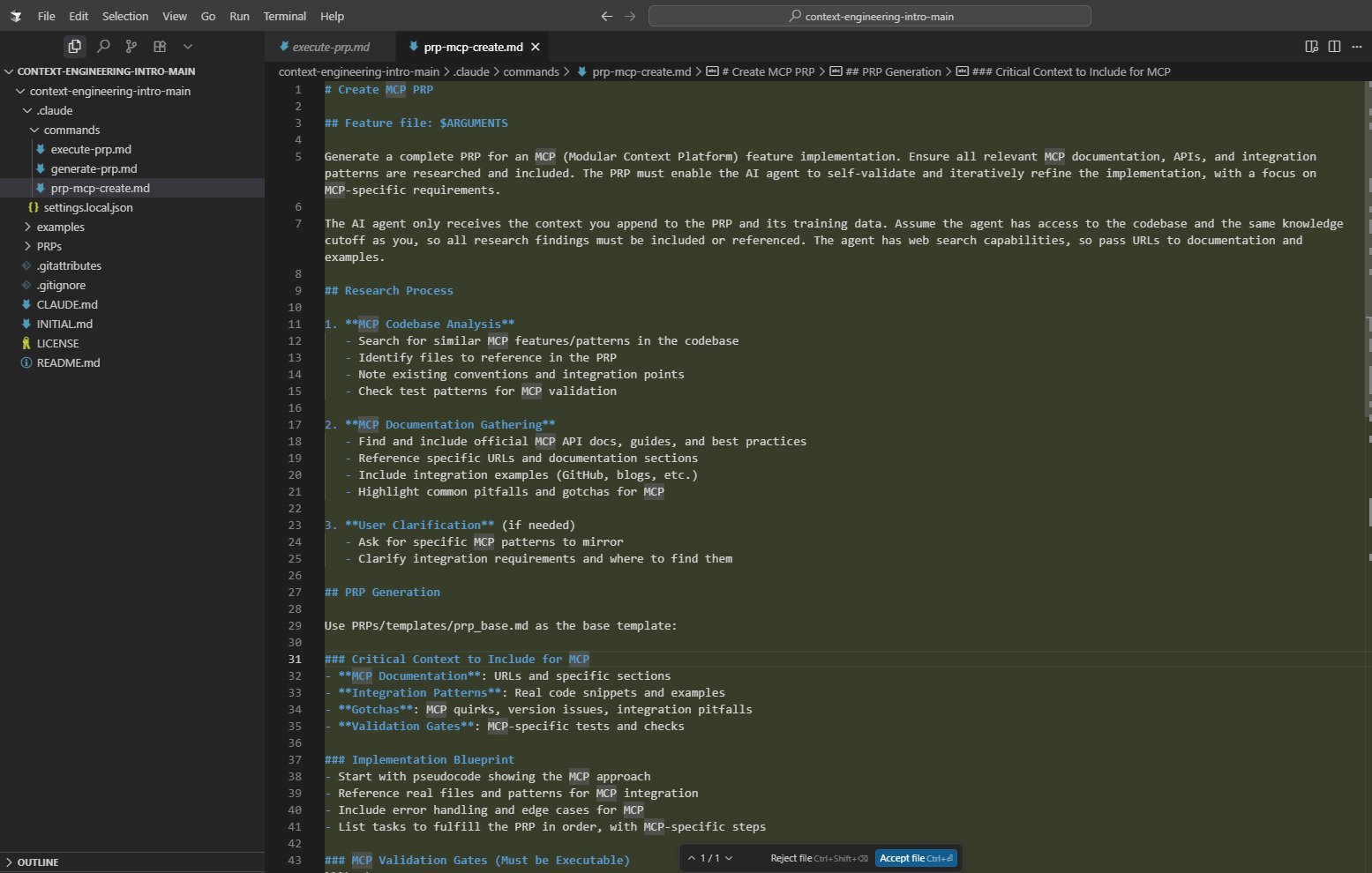Image resolution: width=1372 pixels, height=873 pixels.
Task: Go to next change with down chevron
Action: click(729, 858)
